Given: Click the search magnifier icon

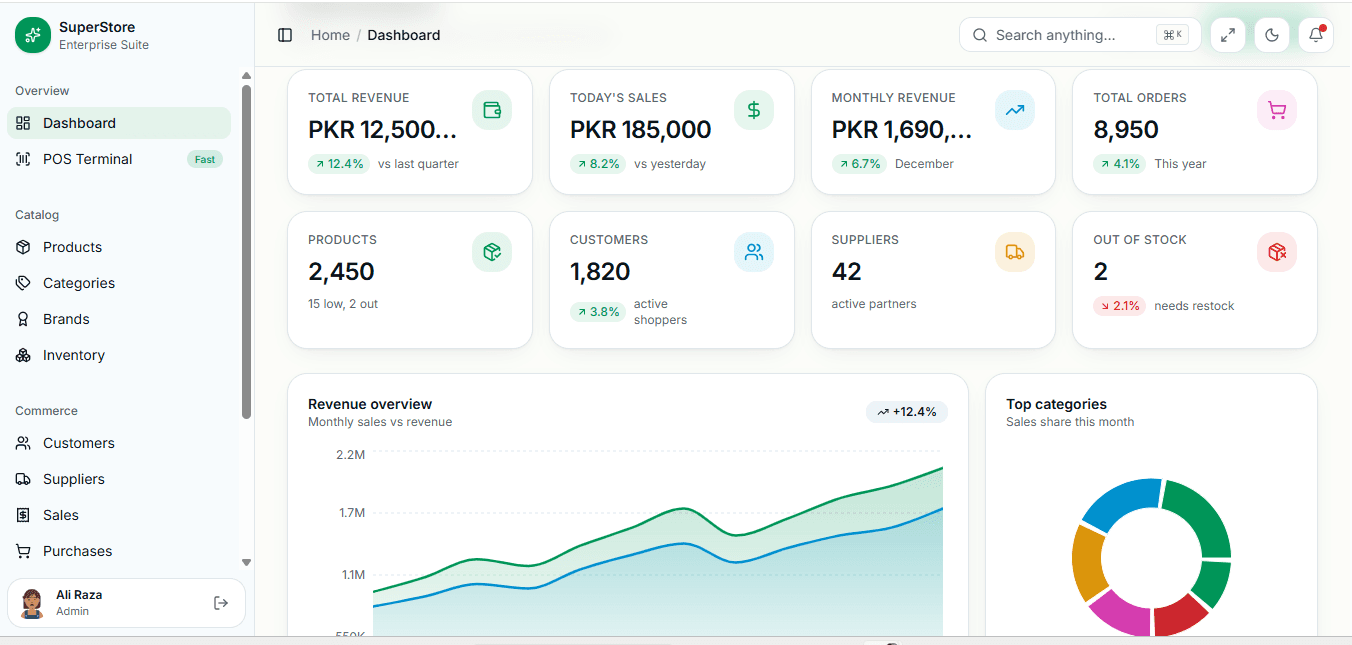Looking at the screenshot, I should 980,35.
